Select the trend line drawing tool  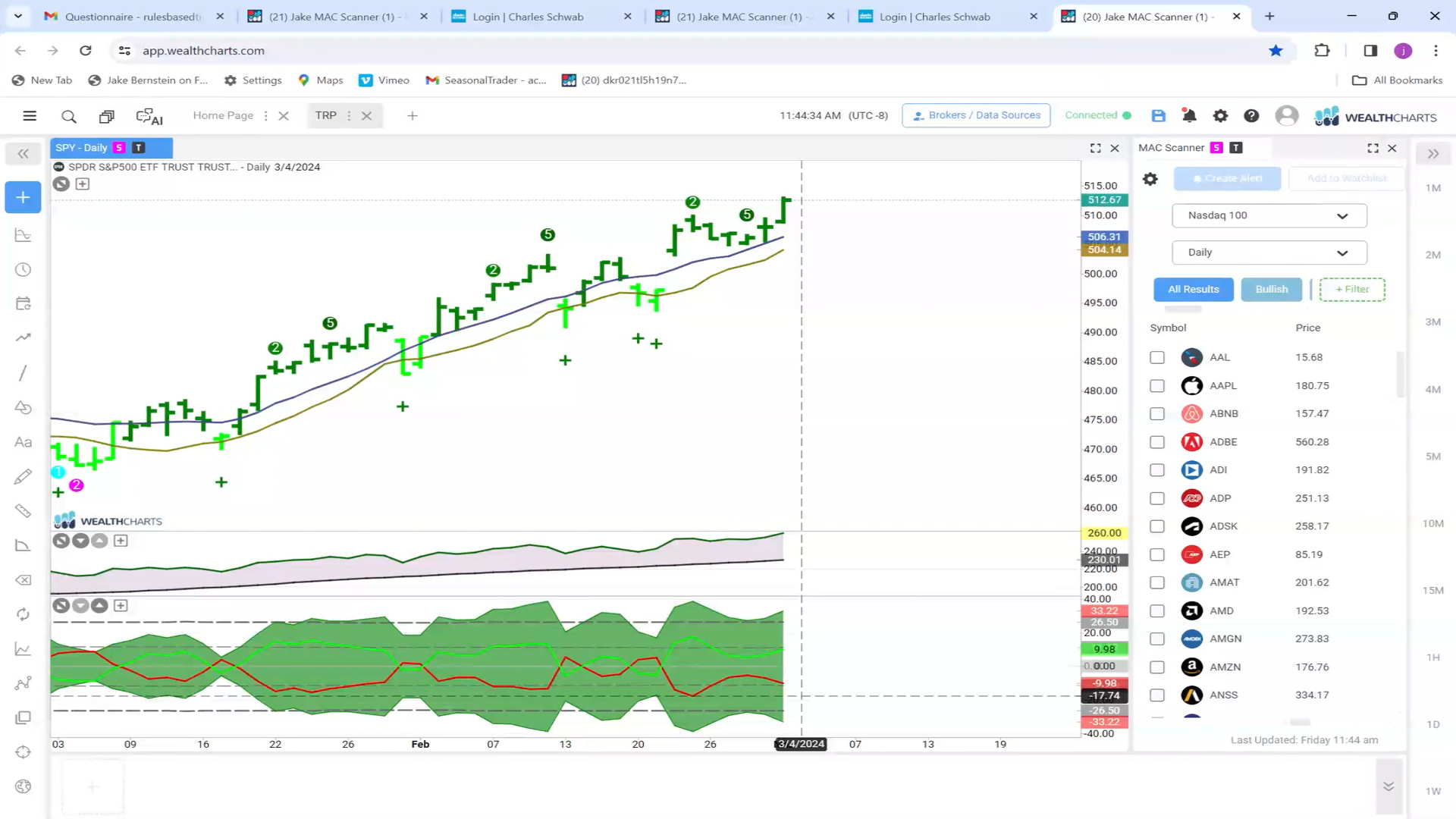(23, 372)
